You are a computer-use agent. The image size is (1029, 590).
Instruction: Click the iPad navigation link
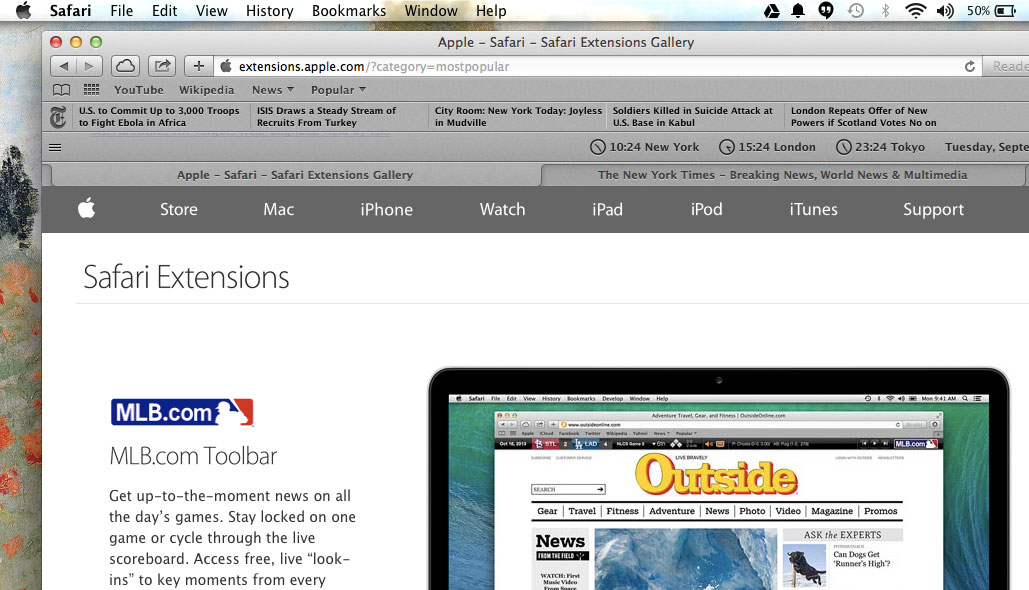pyautogui.click(x=607, y=209)
